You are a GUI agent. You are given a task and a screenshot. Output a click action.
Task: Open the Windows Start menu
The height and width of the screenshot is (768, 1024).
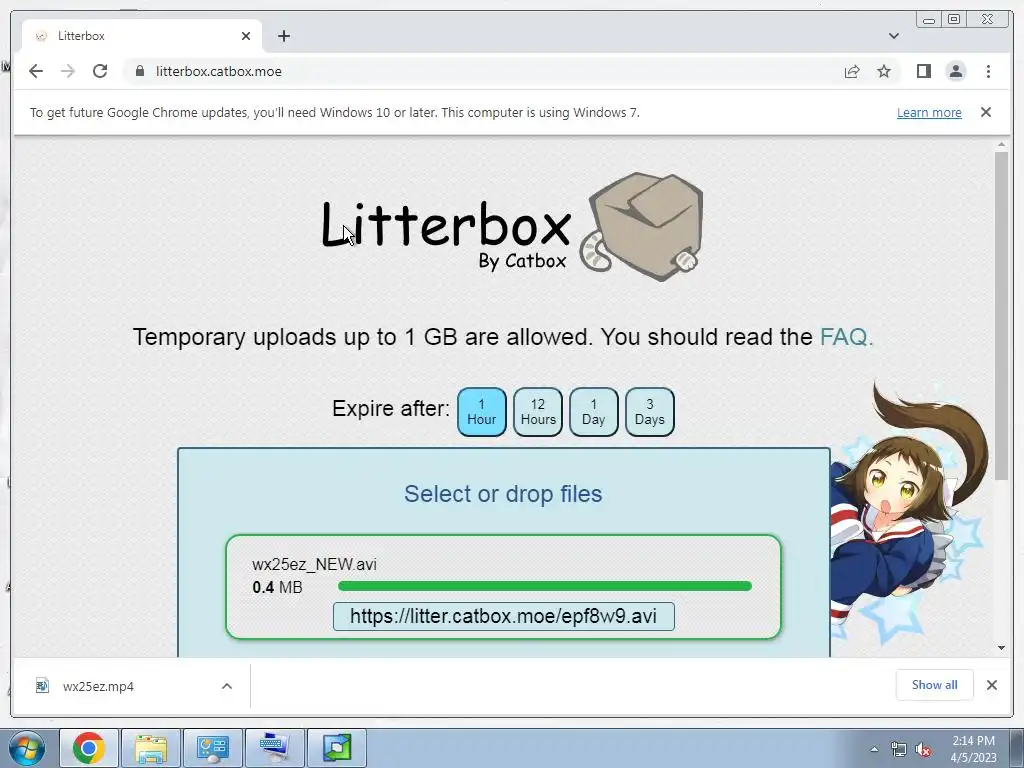click(27, 748)
